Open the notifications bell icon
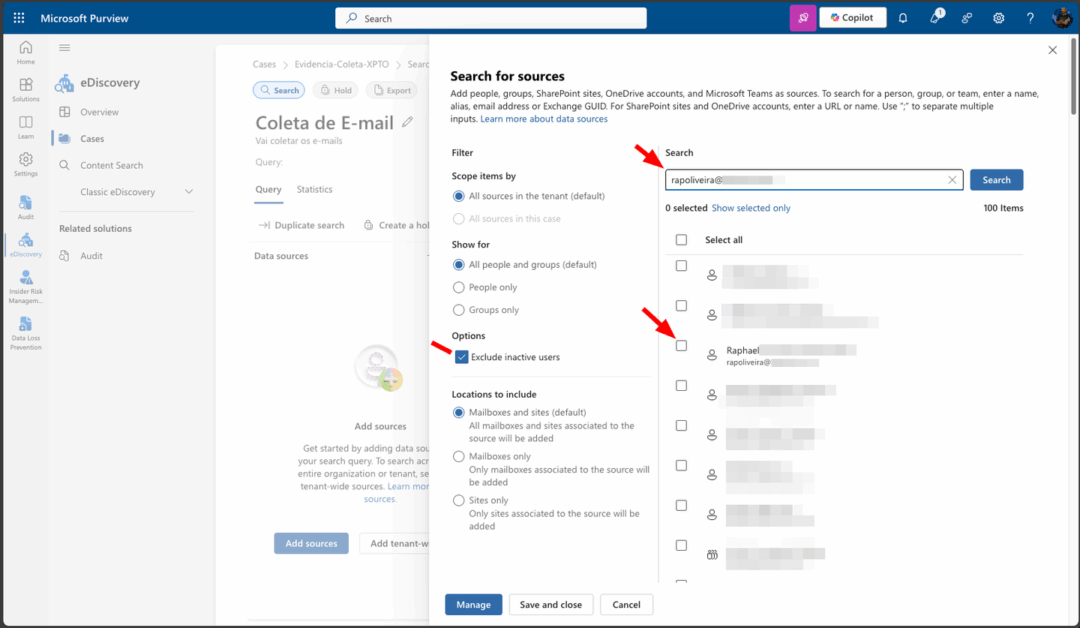Screen dimensions: 1080x628 point(902,18)
